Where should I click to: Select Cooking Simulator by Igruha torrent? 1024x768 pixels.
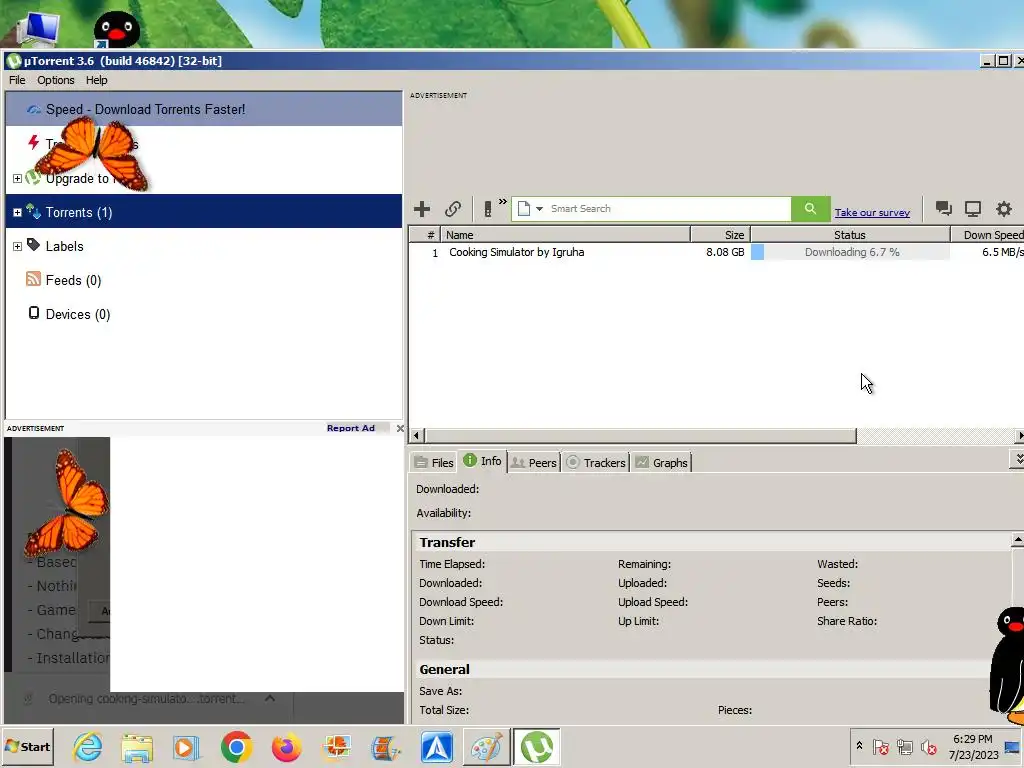click(517, 252)
